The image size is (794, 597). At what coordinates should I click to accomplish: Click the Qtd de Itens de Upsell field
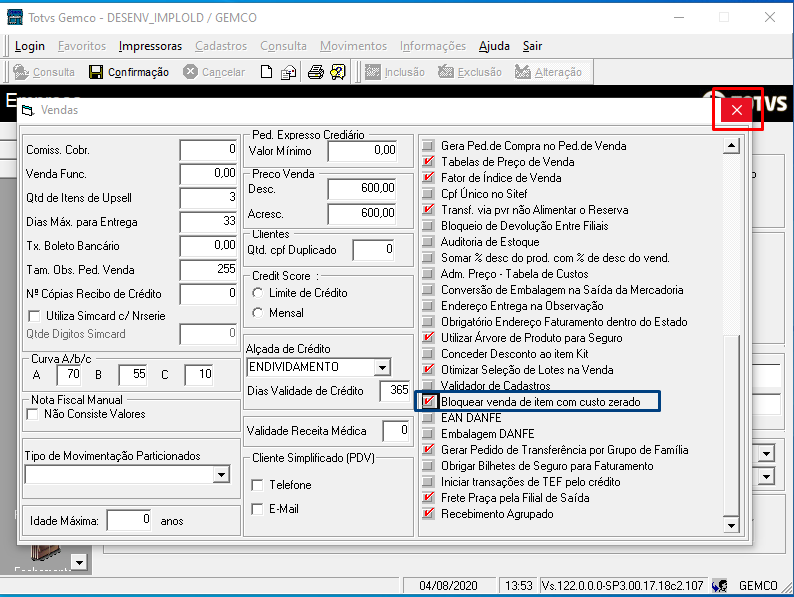point(209,197)
